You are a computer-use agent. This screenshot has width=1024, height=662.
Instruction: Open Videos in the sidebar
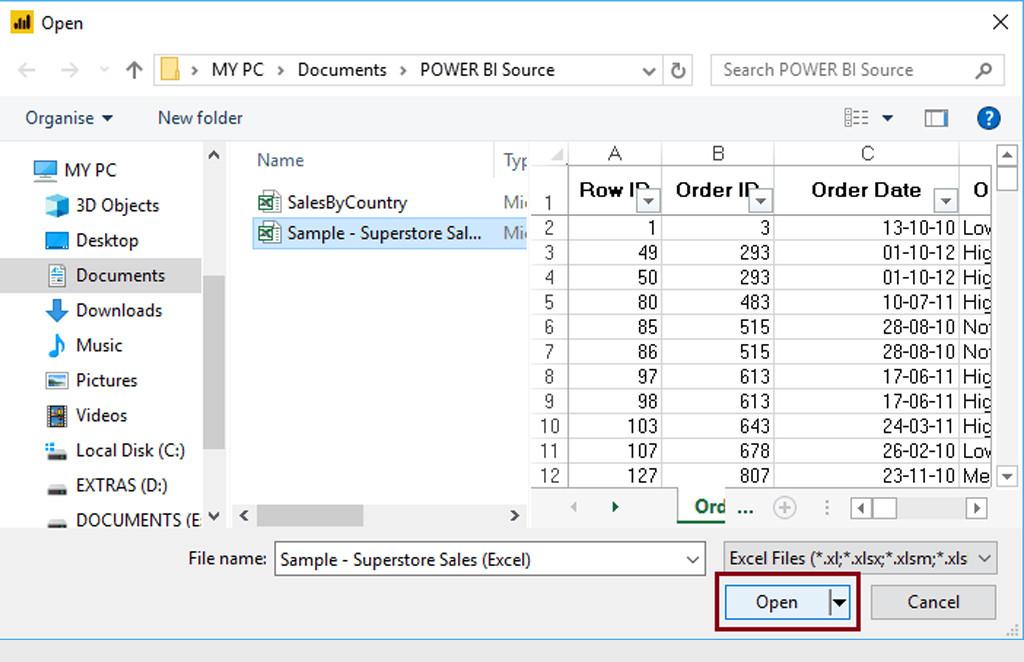101,415
